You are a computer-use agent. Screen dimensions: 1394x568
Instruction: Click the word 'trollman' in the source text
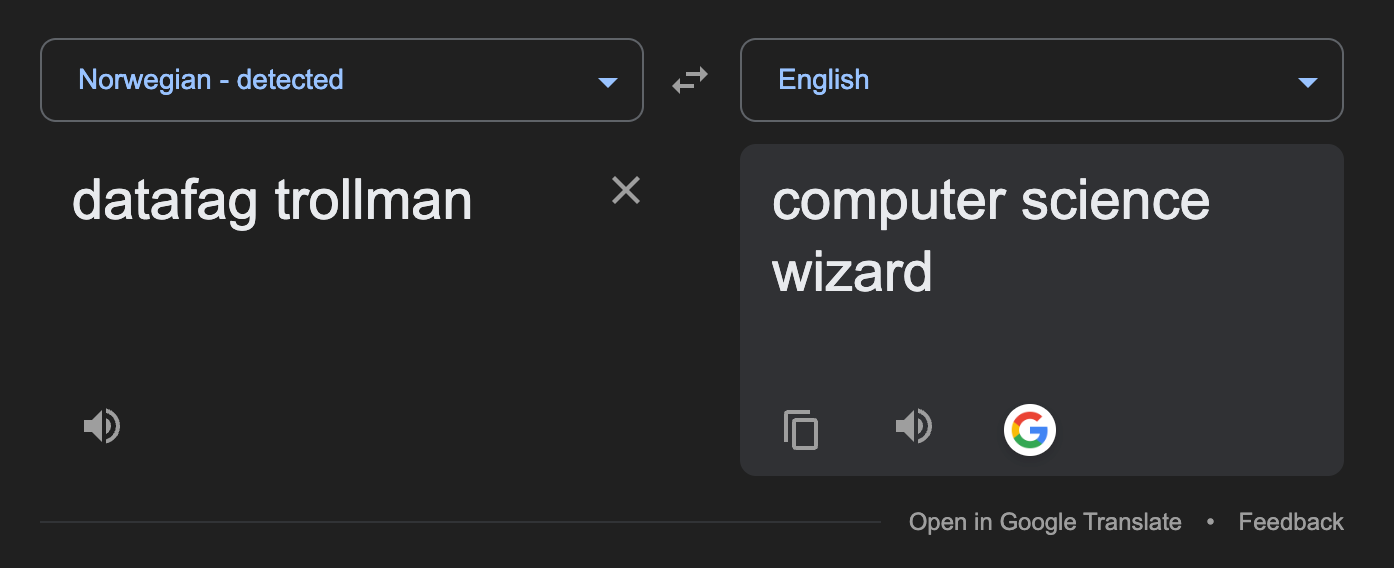pos(373,200)
